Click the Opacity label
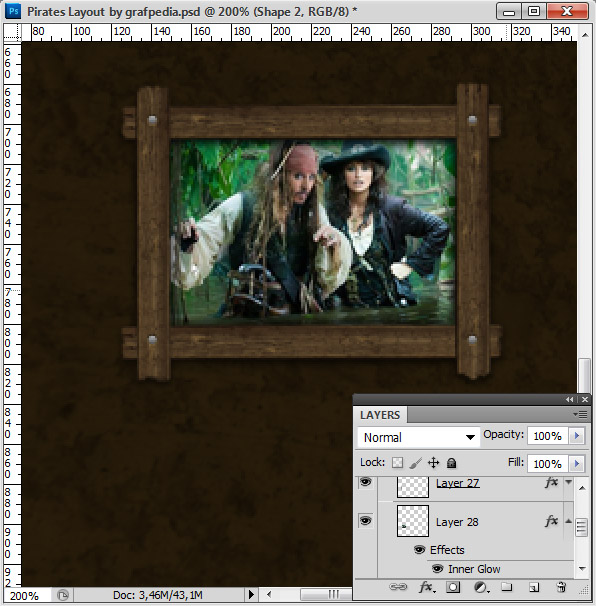The image size is (596, 606). point(503,434)
